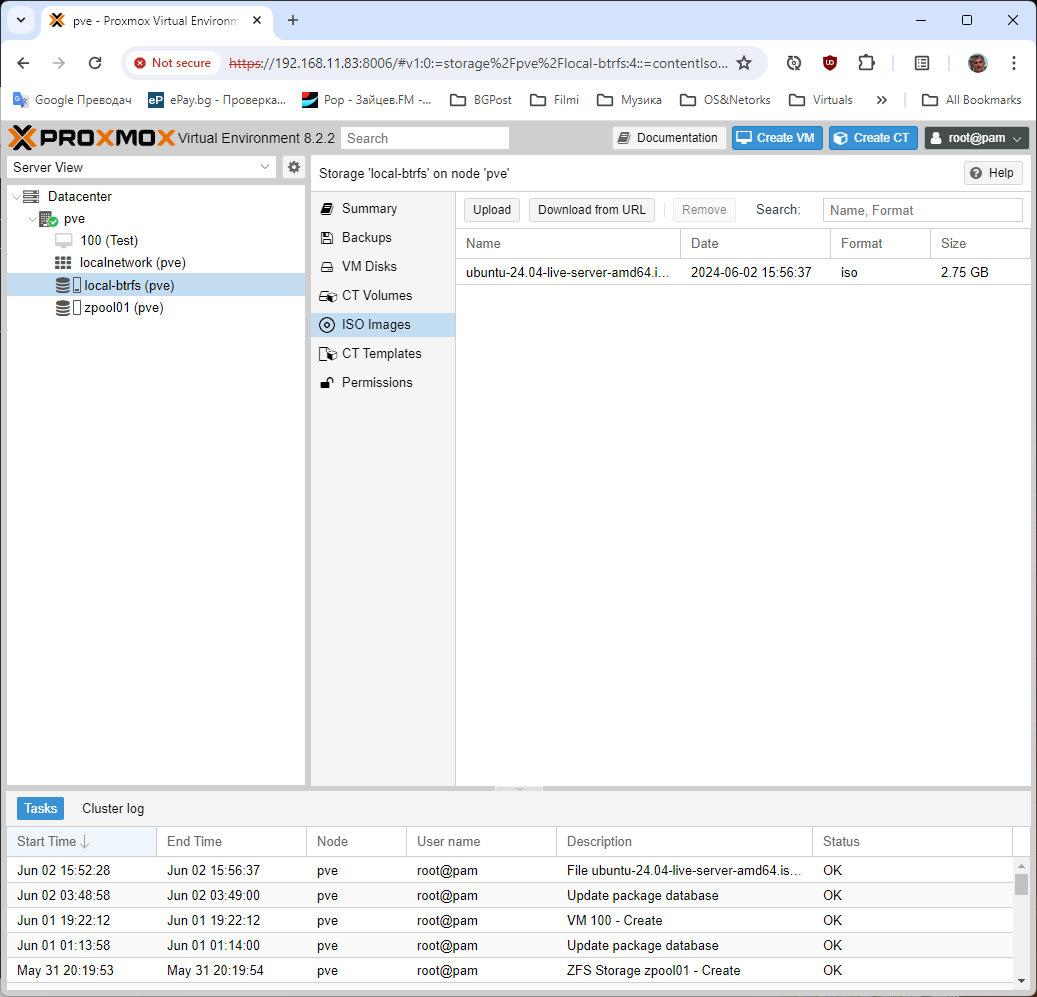Click the CT Volumes icon
Viewport: 1037px width, 997px height.
point(327,296)
